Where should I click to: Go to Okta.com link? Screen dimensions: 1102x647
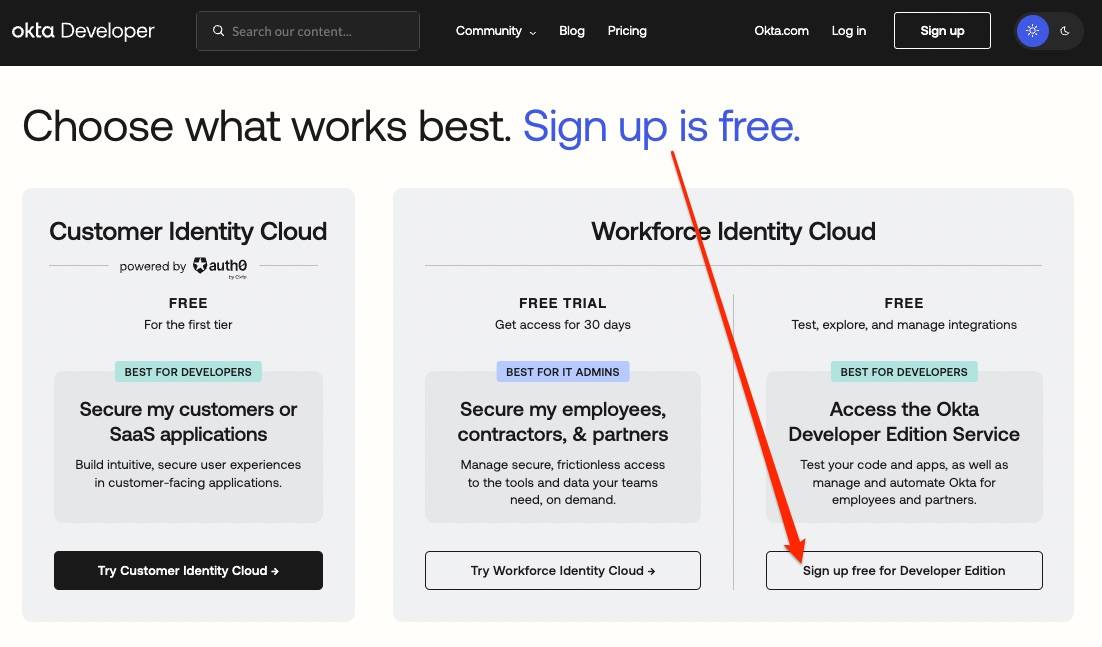[782, 31]
